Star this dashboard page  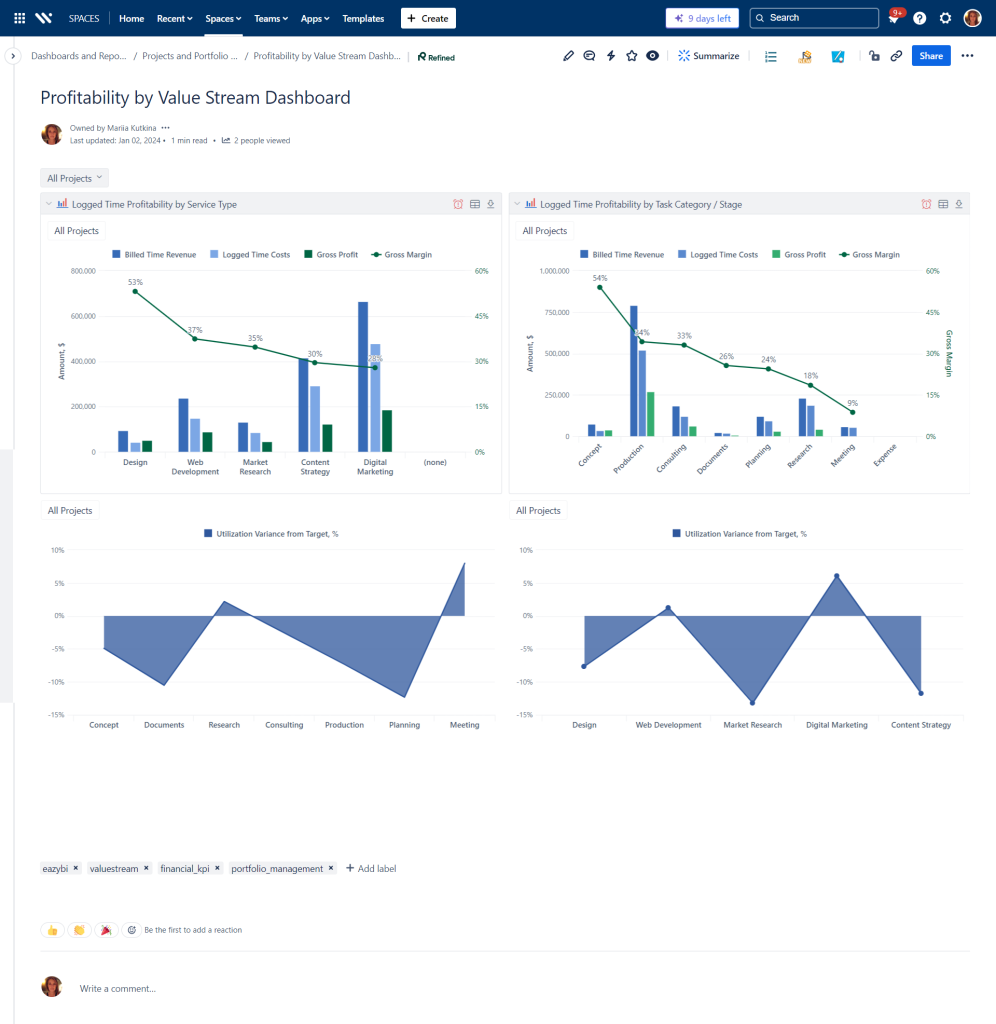click(632, 56)
